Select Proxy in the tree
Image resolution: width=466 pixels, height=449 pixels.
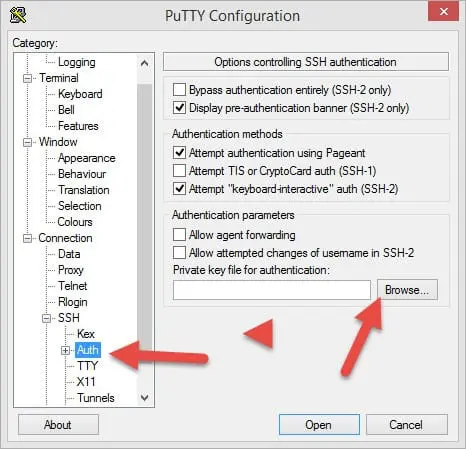click(x=70, y=270)
